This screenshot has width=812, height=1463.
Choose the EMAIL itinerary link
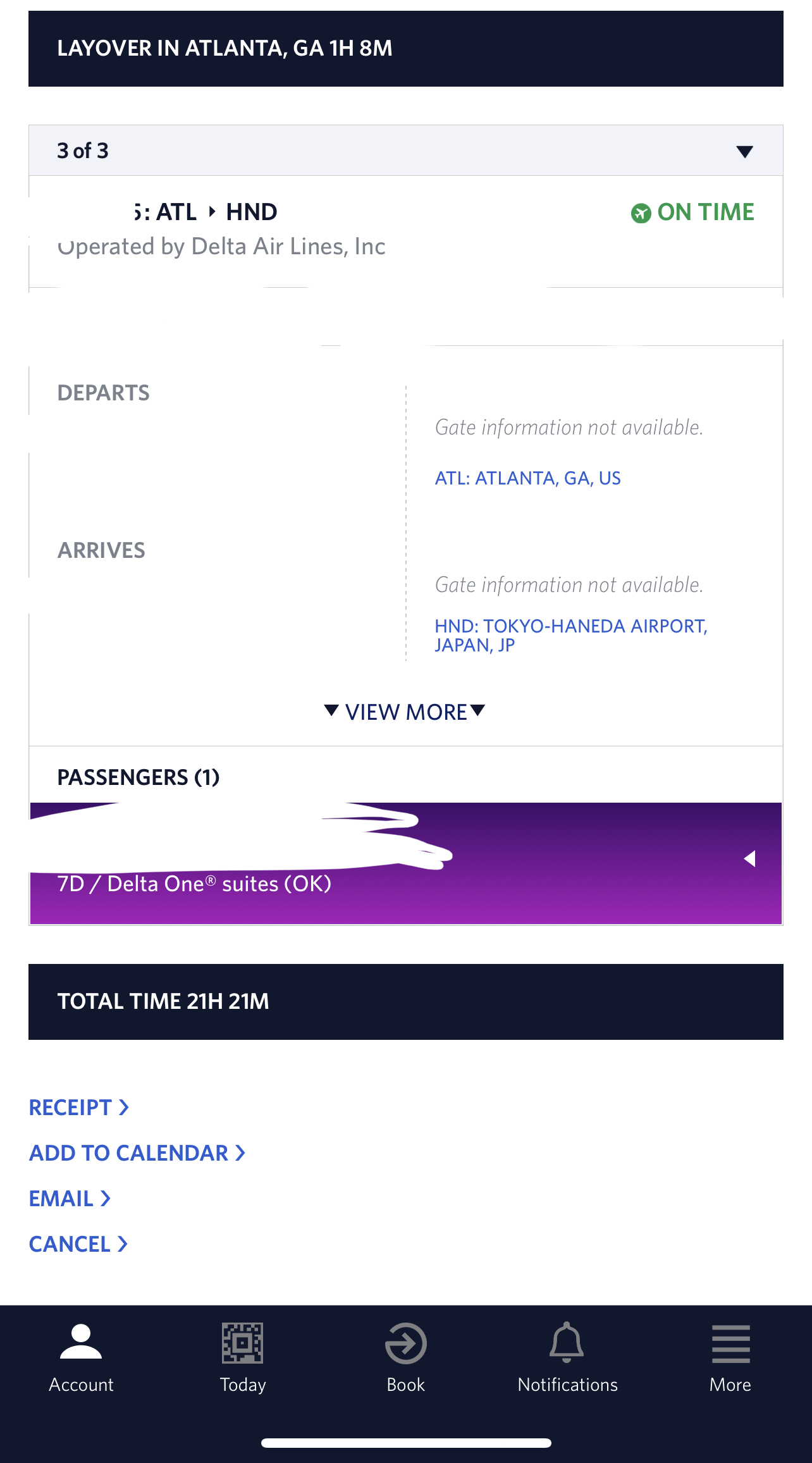(x=70, y=1199)
